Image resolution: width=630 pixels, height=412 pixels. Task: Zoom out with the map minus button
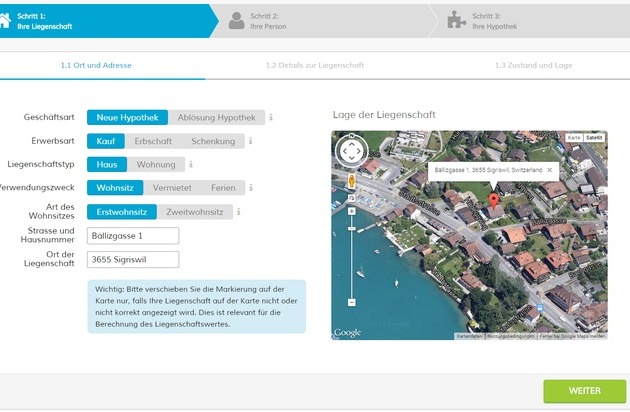352,301
